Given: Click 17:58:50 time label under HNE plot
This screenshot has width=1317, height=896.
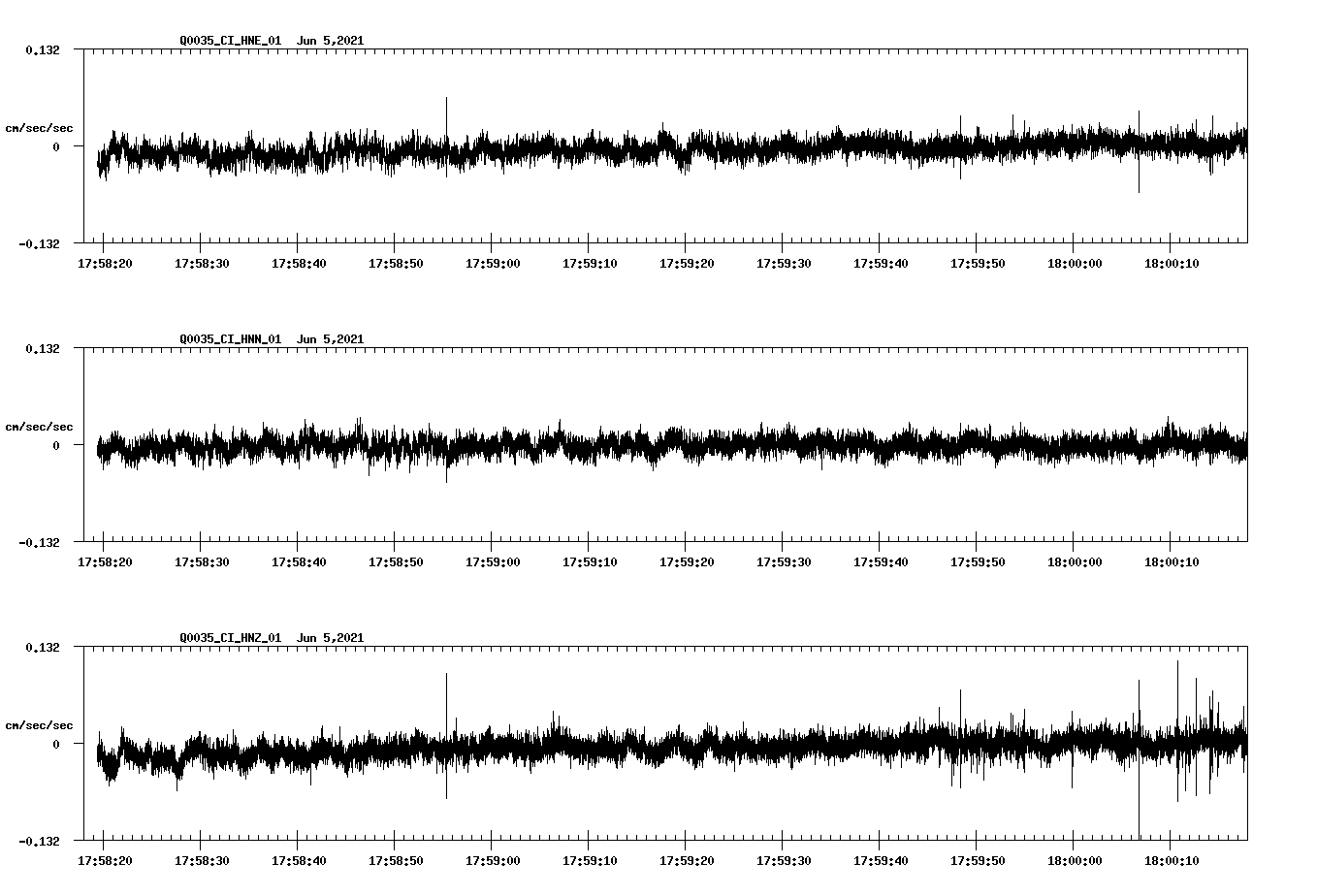Looking at the screenshot, I should click(396, 263).
